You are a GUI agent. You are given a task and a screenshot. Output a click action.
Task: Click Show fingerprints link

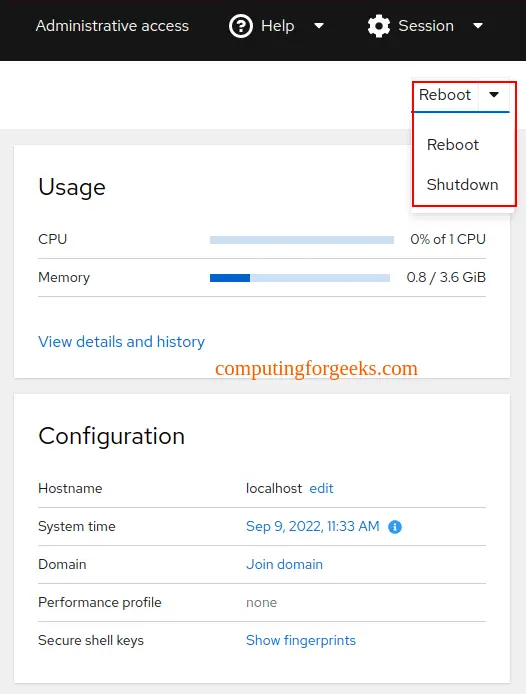pyautogui.click(x=301, y=640)
